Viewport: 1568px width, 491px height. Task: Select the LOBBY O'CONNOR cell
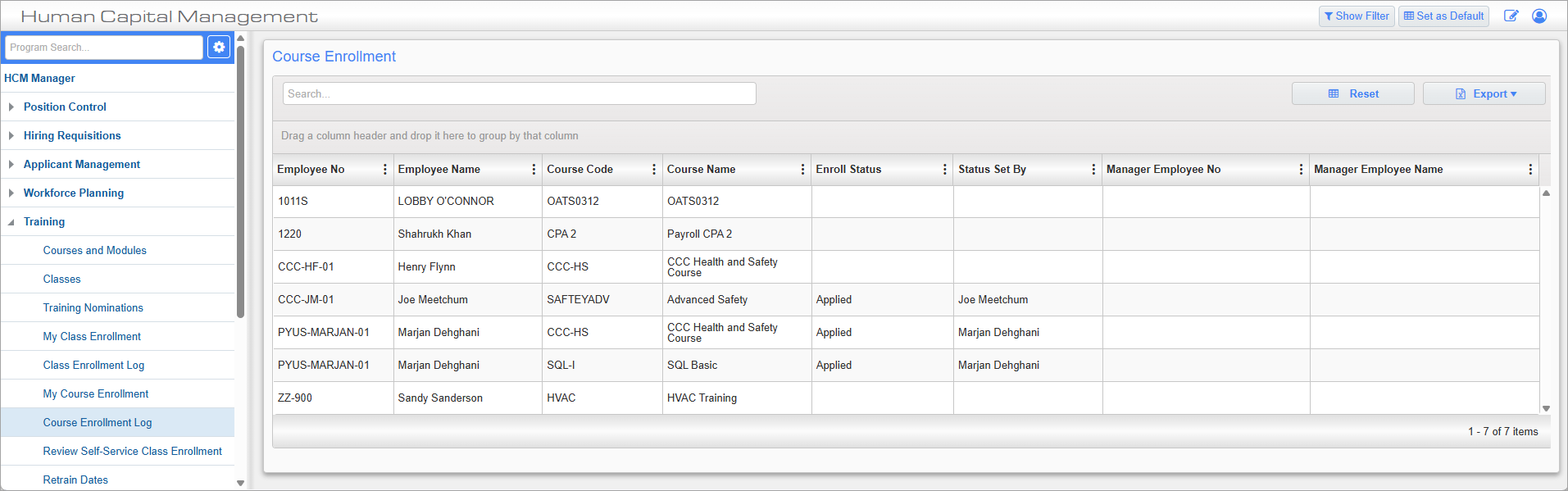(x=467, y=201)
